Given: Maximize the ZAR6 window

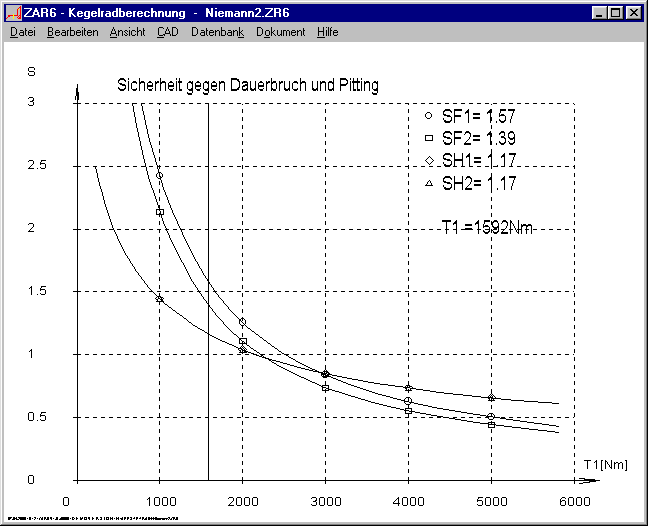Looking at the screenshot, I should click(x=614, y=12).
